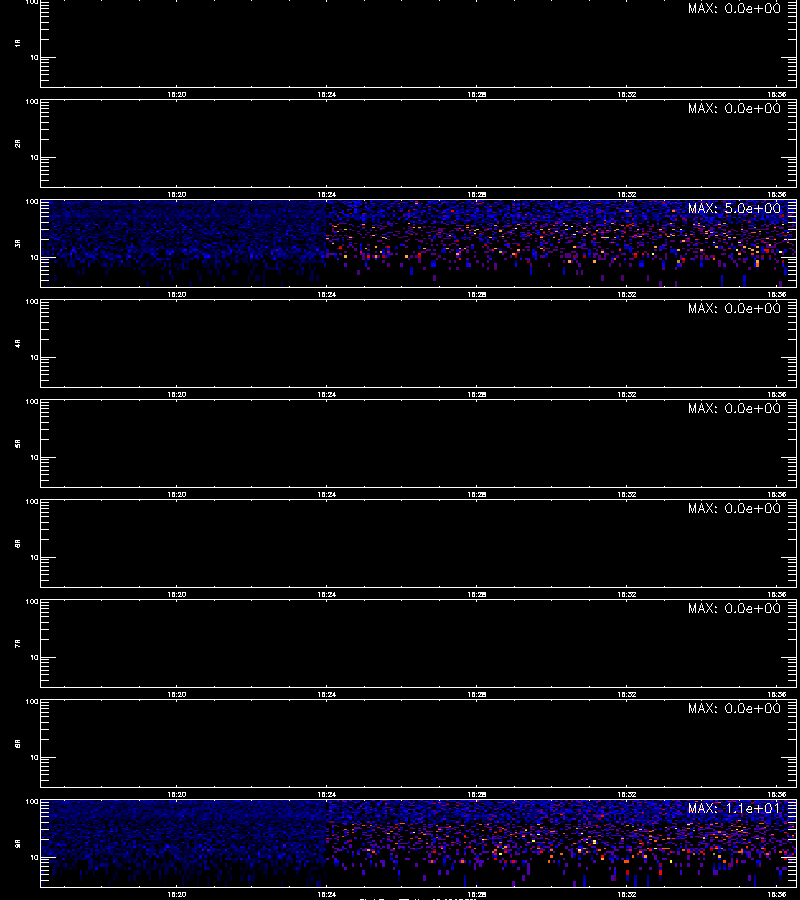This screenshot has width=800, height=900.
Task: Click the MAX: 0.0e+00 readout in panel 4R
Action: (734, 308)
